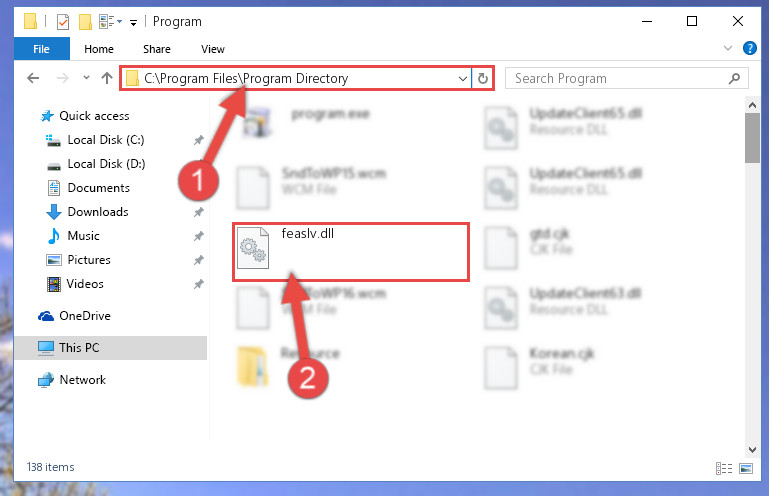The height and width of the screenshot is (496, 769).
Task: Switch to details view in status bar
Action: [724, 469]
